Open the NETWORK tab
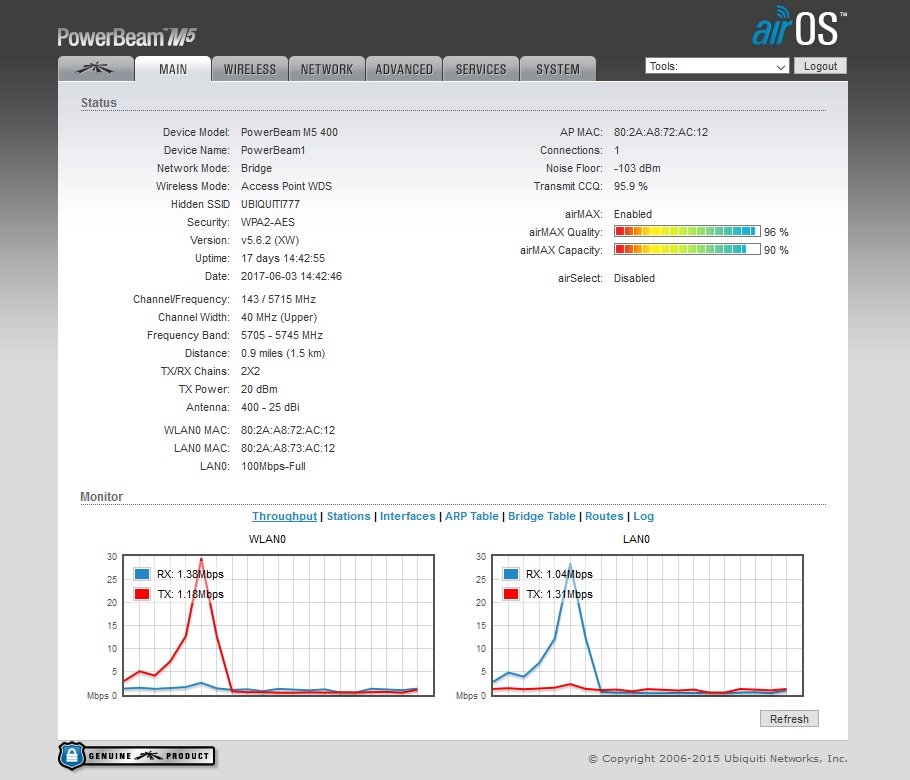The height and width of the screenshot is (780, 910). [x=327, y=68]
